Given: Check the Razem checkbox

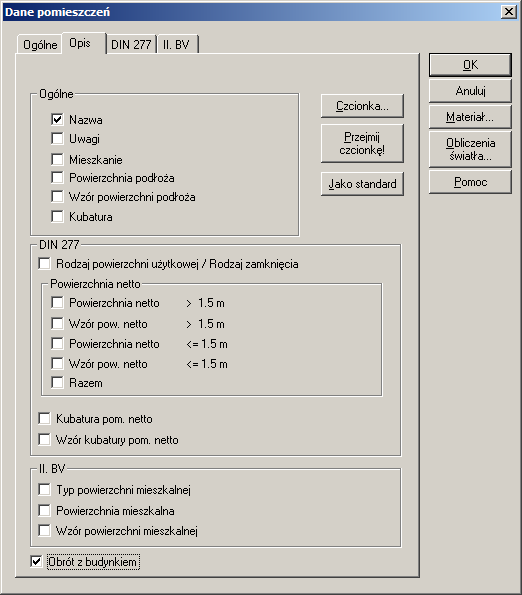Looking at the screenshot, I should [57, 382].
